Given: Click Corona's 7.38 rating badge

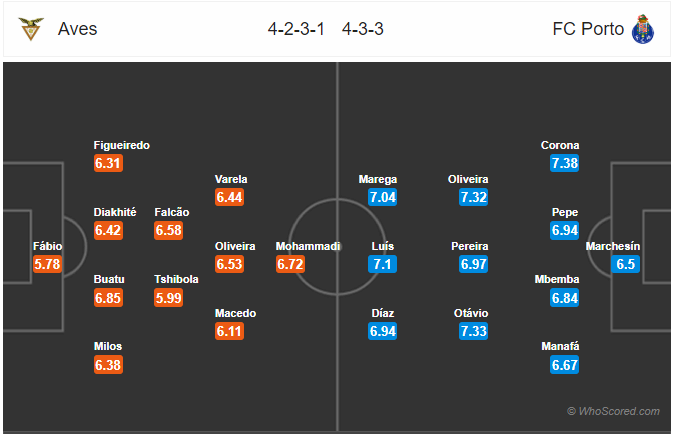Looking at the screenshot, I should [564, 163].
